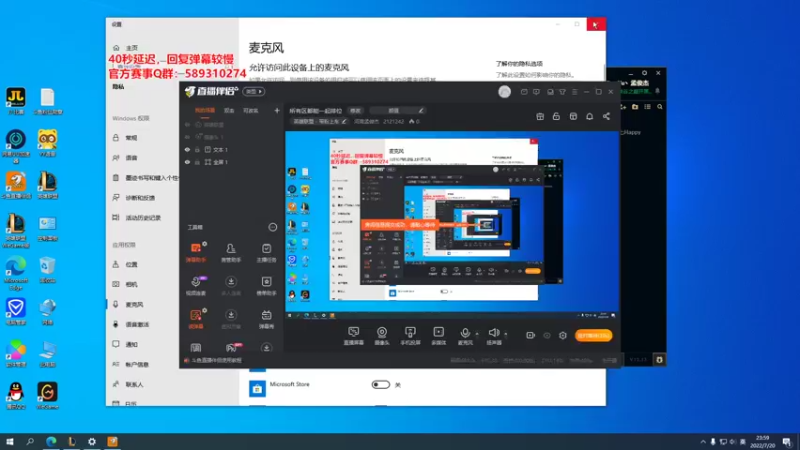The image size is (800, 450).
Task: Click the share icon in streaming app
Action: [x=606, y=116]
